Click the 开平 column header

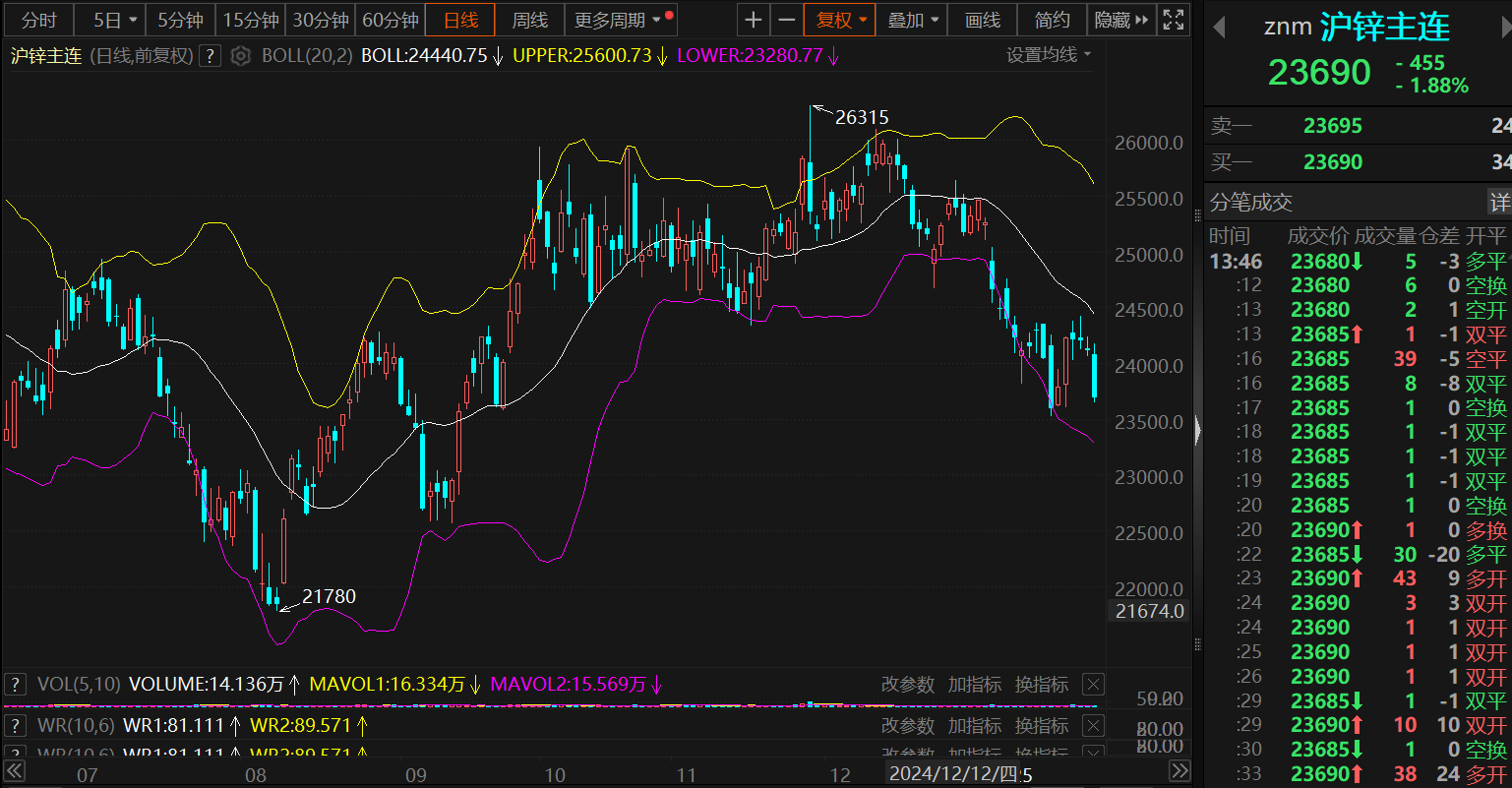click(1486, 236)
